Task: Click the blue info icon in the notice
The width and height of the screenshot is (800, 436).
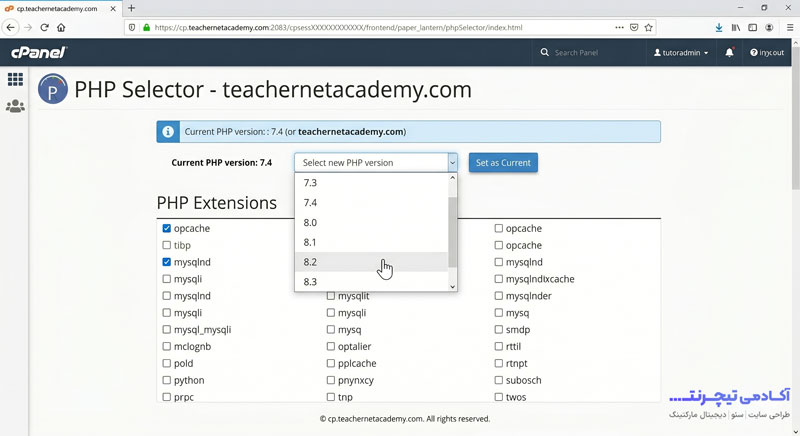Action: pos(168,132)
